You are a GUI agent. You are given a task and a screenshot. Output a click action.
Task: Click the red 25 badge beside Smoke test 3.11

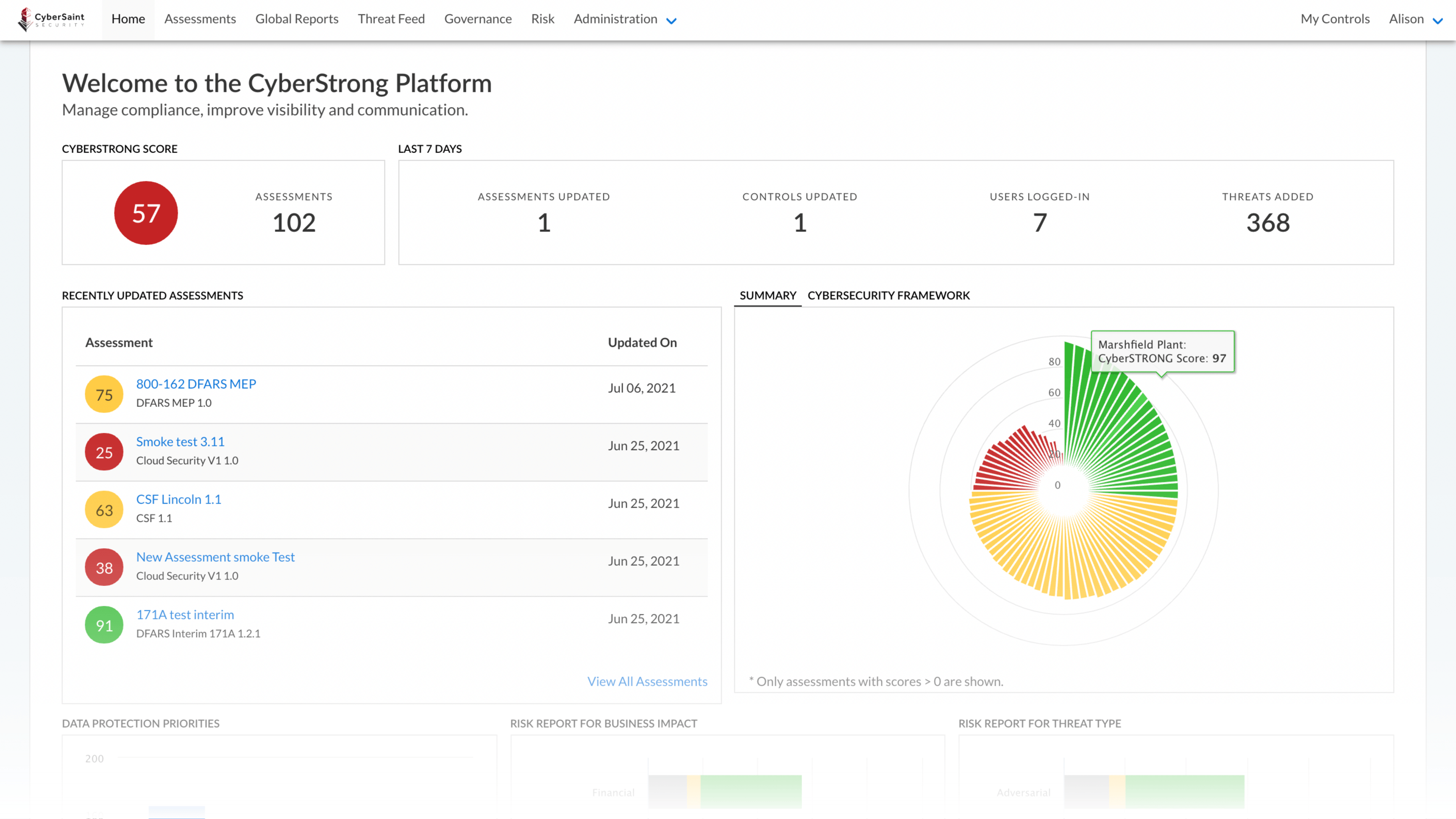tap(103, 452)
